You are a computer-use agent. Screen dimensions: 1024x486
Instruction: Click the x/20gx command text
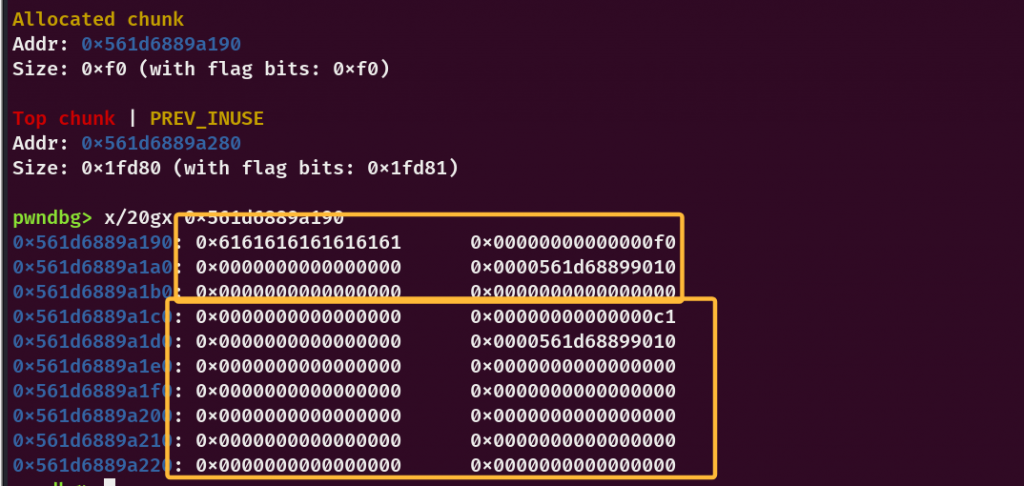(x=138, y=218)
